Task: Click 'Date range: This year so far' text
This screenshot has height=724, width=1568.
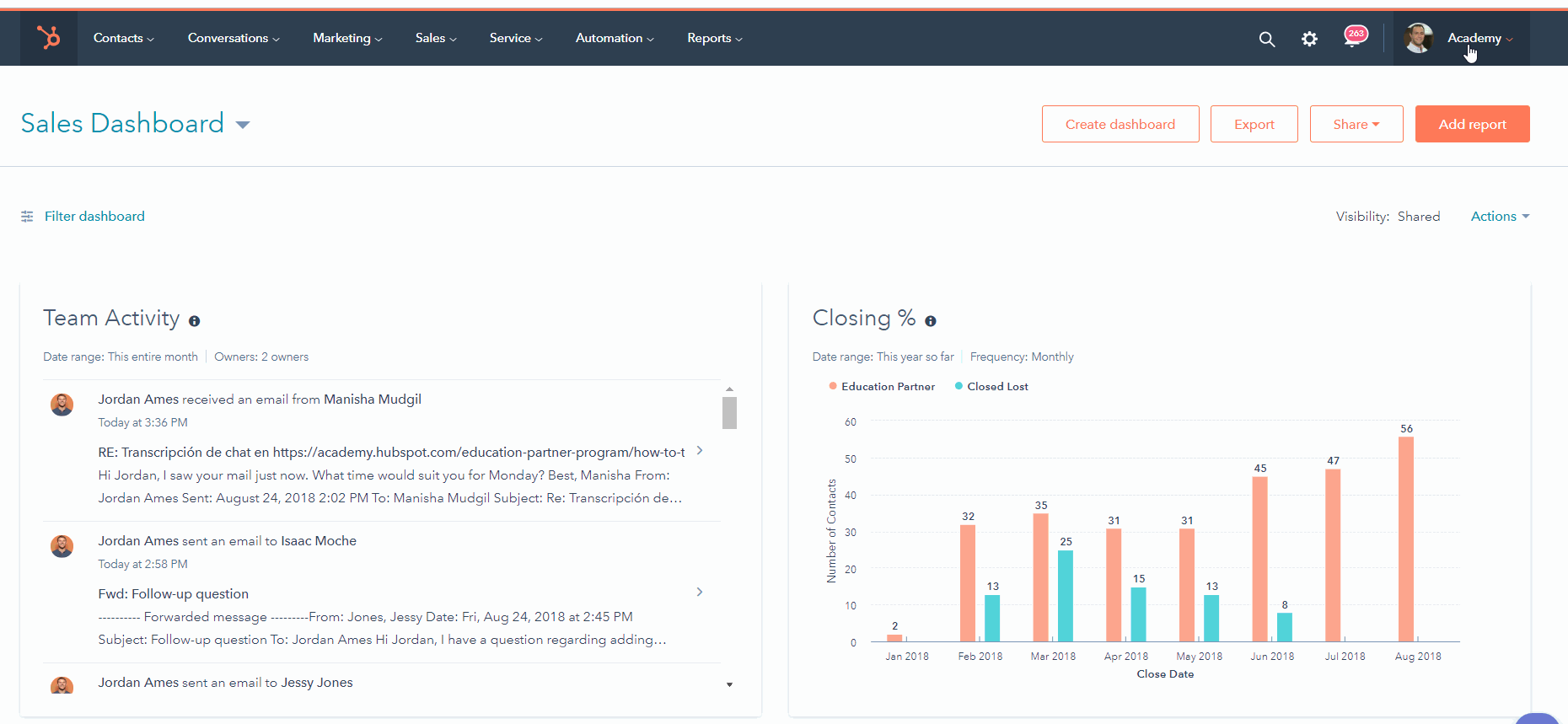Action: (883, 357)
